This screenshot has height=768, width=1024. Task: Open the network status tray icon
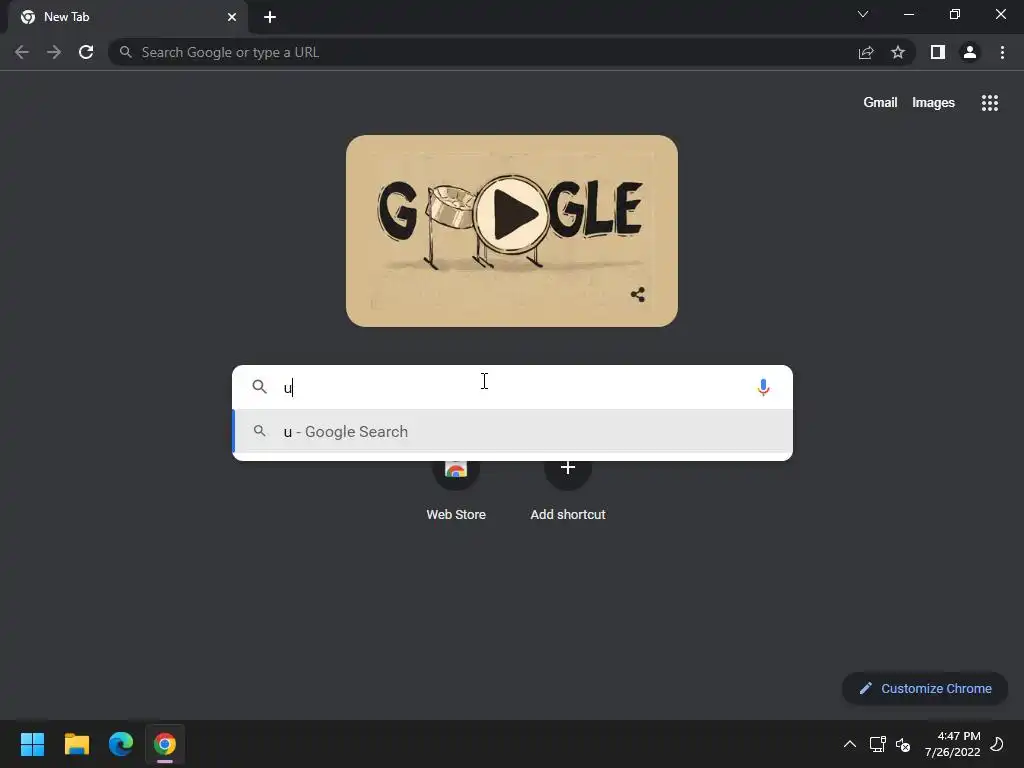pos(877,744)
